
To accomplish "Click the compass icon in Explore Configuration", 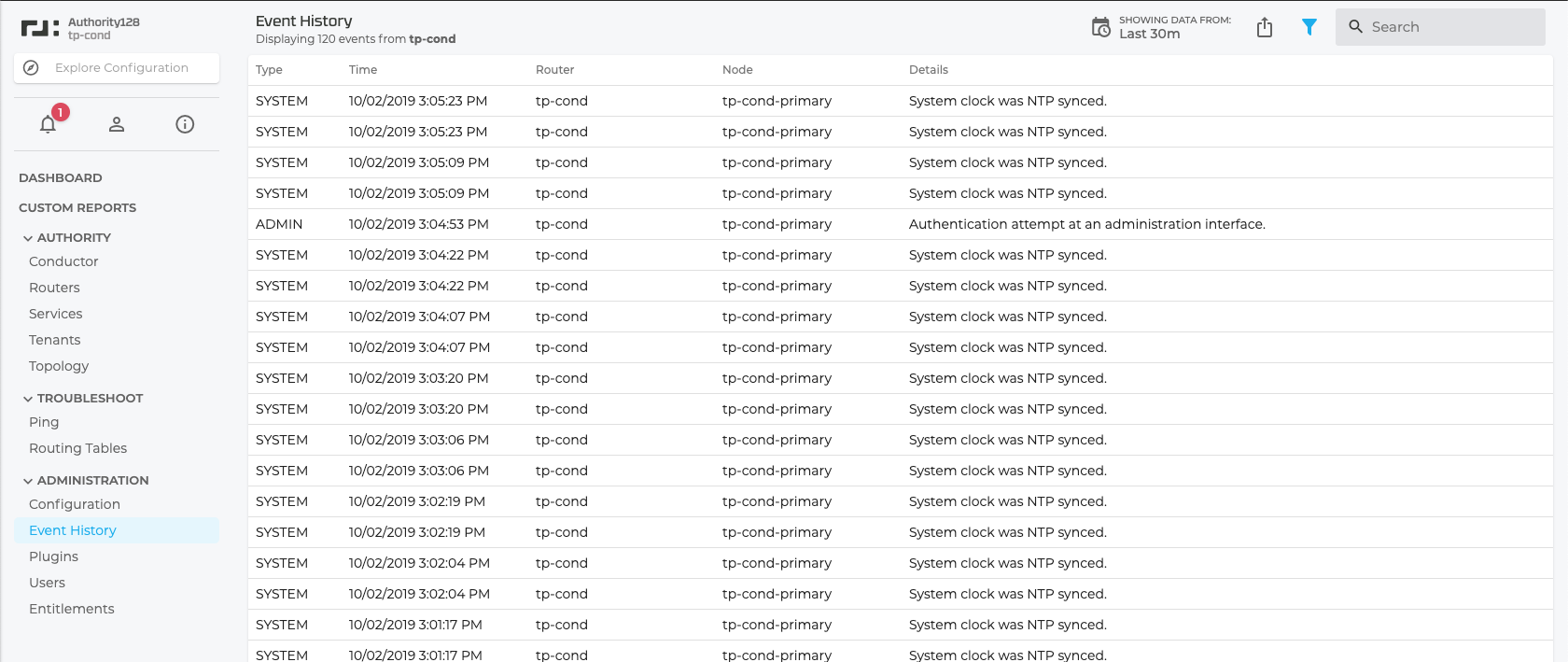I will [31, 68].
